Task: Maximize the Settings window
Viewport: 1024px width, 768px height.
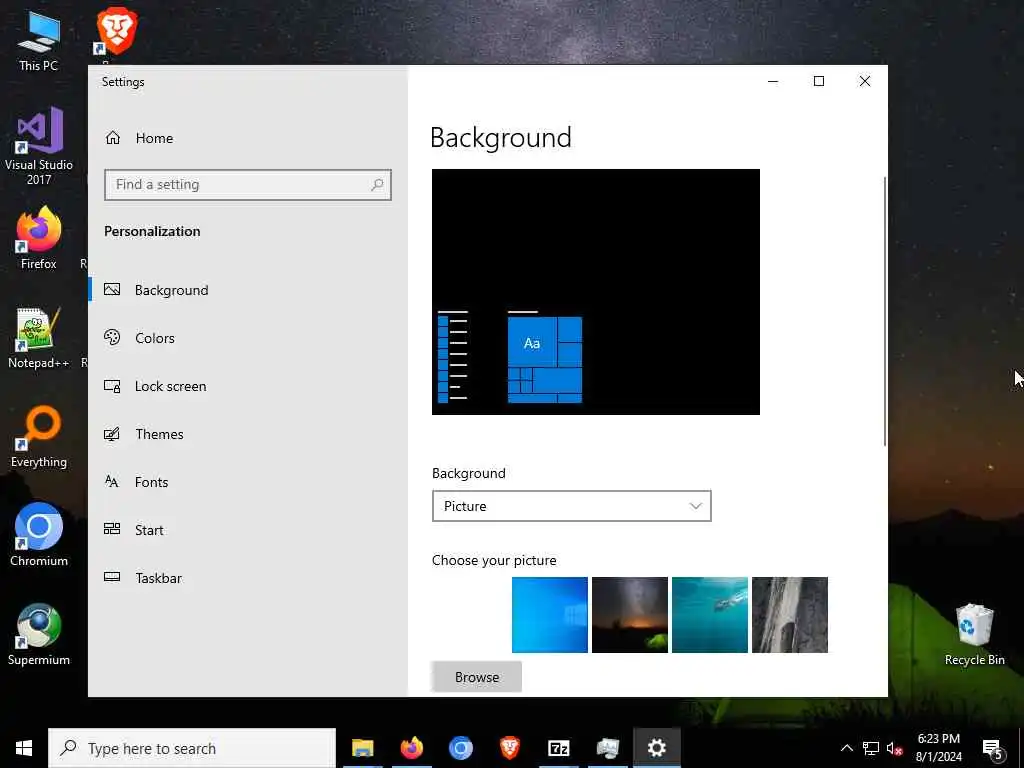Action: pyautogui.click(x=819, y=81)
